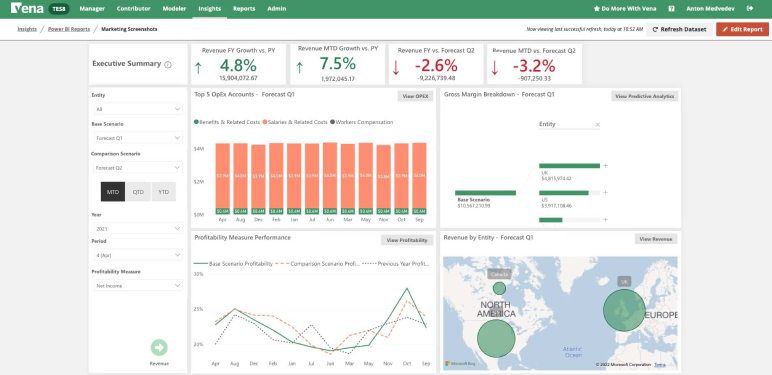The width and height of the screenshot is (772, 375).
Task: Select the YTD period toggle
Action: (x=163, y=192)
